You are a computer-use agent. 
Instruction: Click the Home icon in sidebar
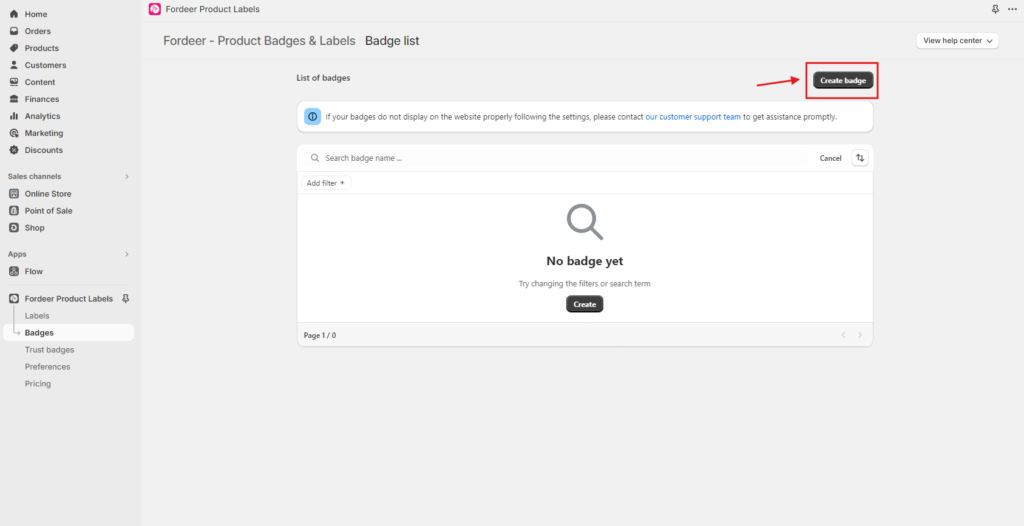(x=14, y=14)
